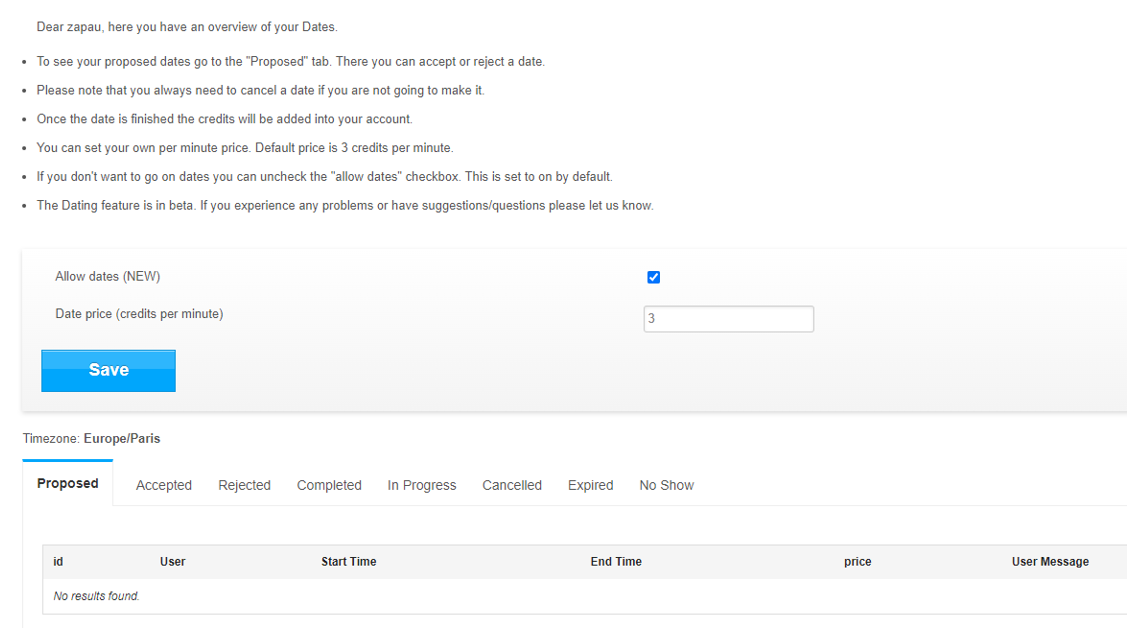This screenshot has width=1140, height=635.
Task: Click the Allow dates (NEW) label
Action: click(108, 276)
